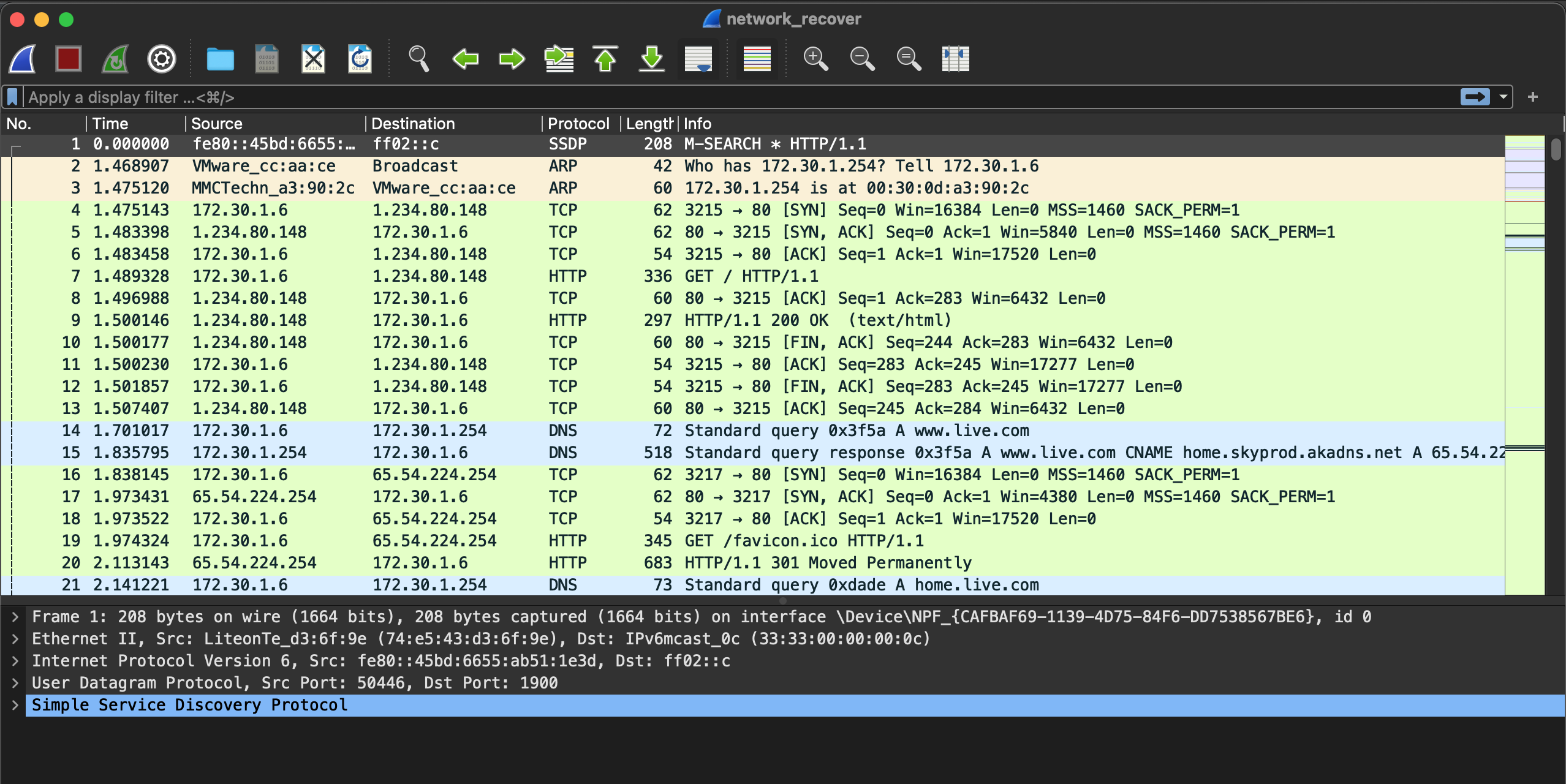The width and height of the screenshot is (1566, 784).
Task: Open the display filter history dropdown
Action: 1503,97
